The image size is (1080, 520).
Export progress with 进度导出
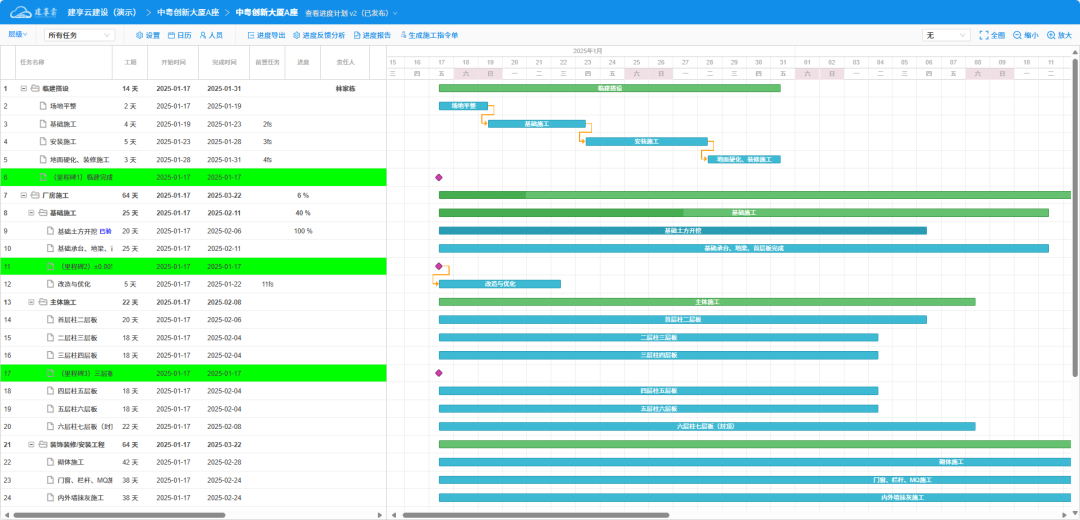point(266,35)
